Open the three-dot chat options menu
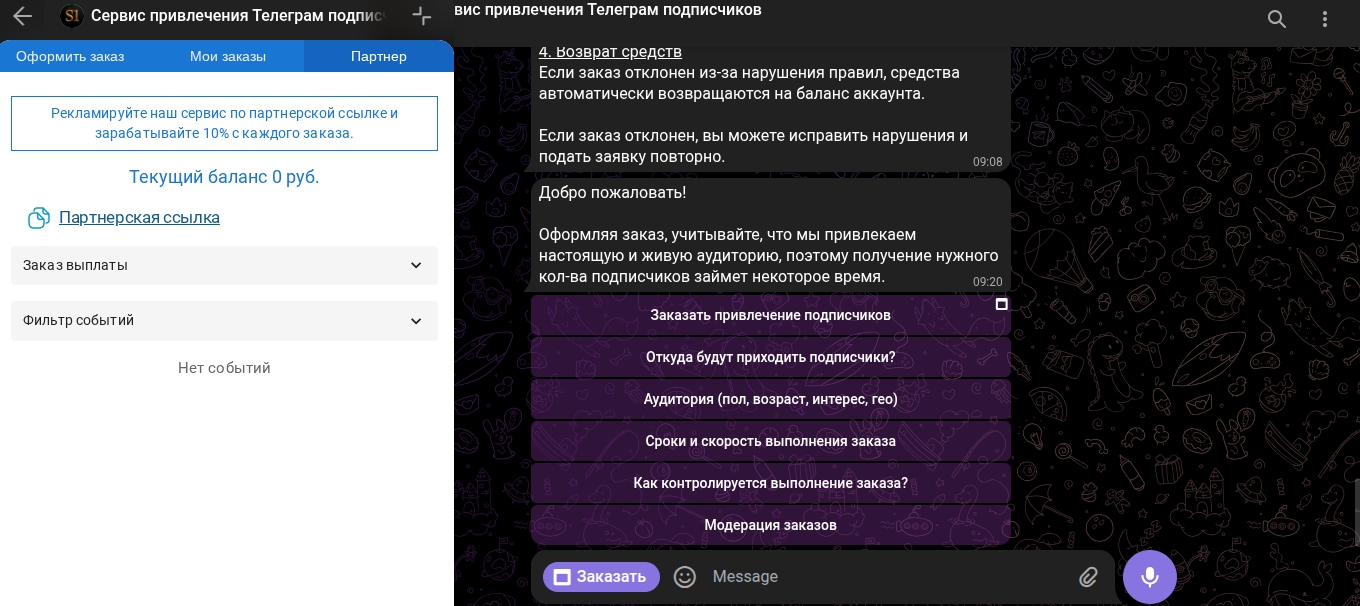Image resolution: width=1360 pixels, height=606 pixels. 1324,18
